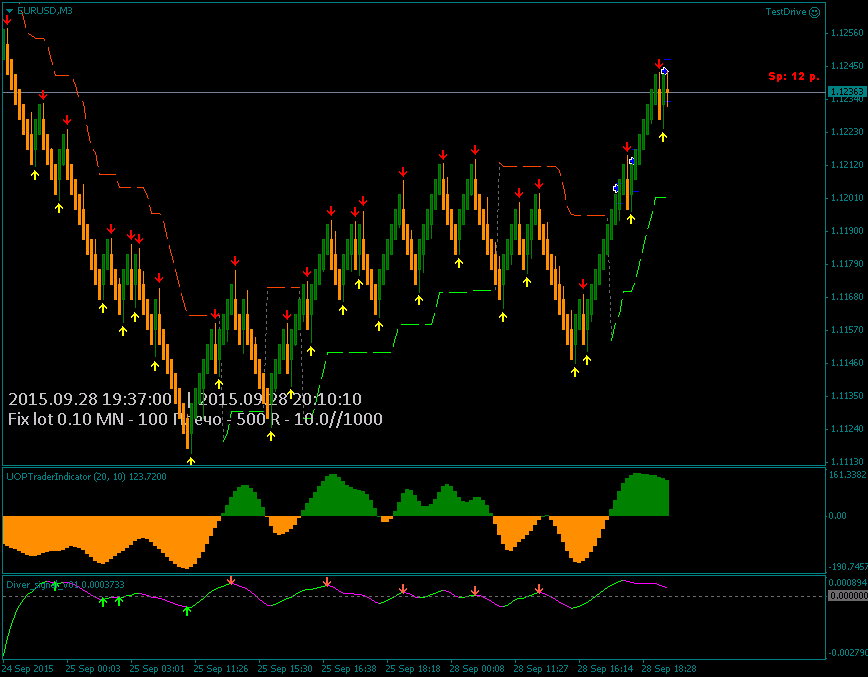The height and width of the screenshot is (677, 868).
Task: Click time axis label 28 Sep 16:14
Action: pyautogui.click(x=605, y=669)
